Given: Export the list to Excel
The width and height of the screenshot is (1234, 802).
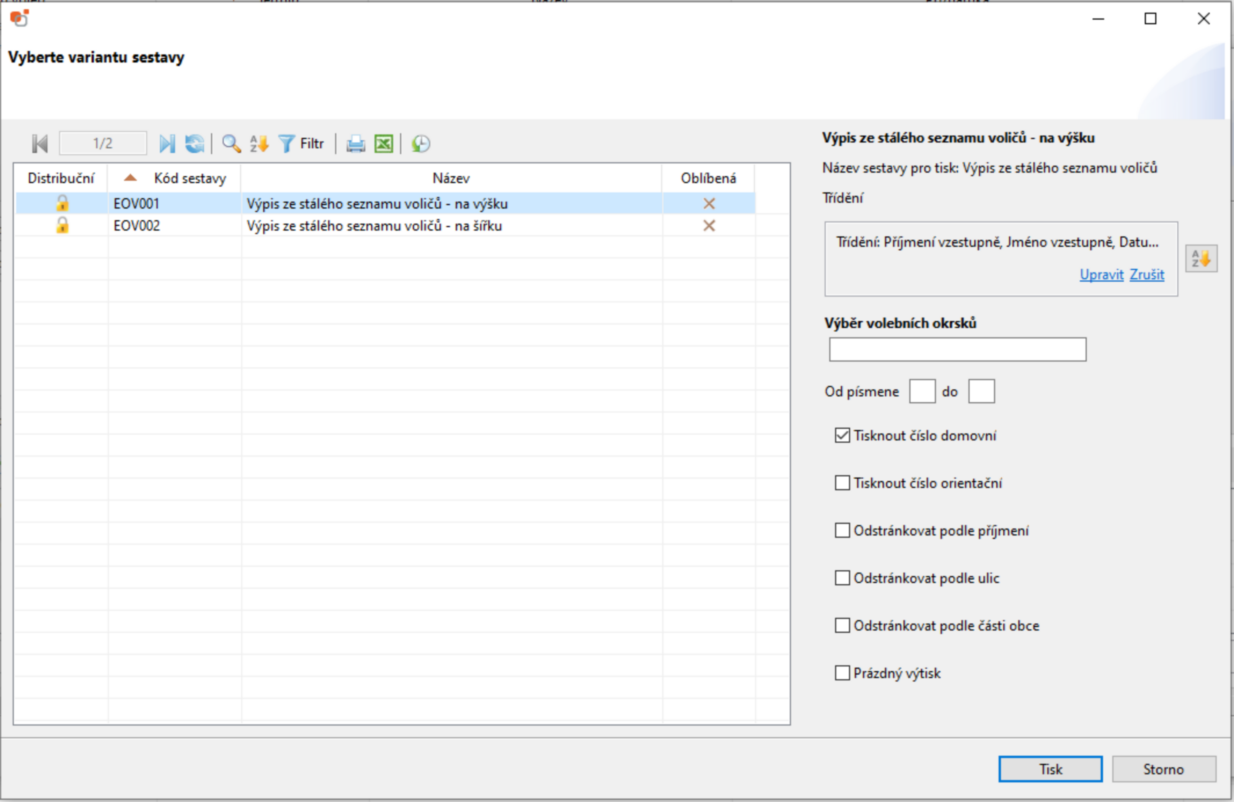Looking at the screenshot, I should pyautogui.click(x=383, y=144).
